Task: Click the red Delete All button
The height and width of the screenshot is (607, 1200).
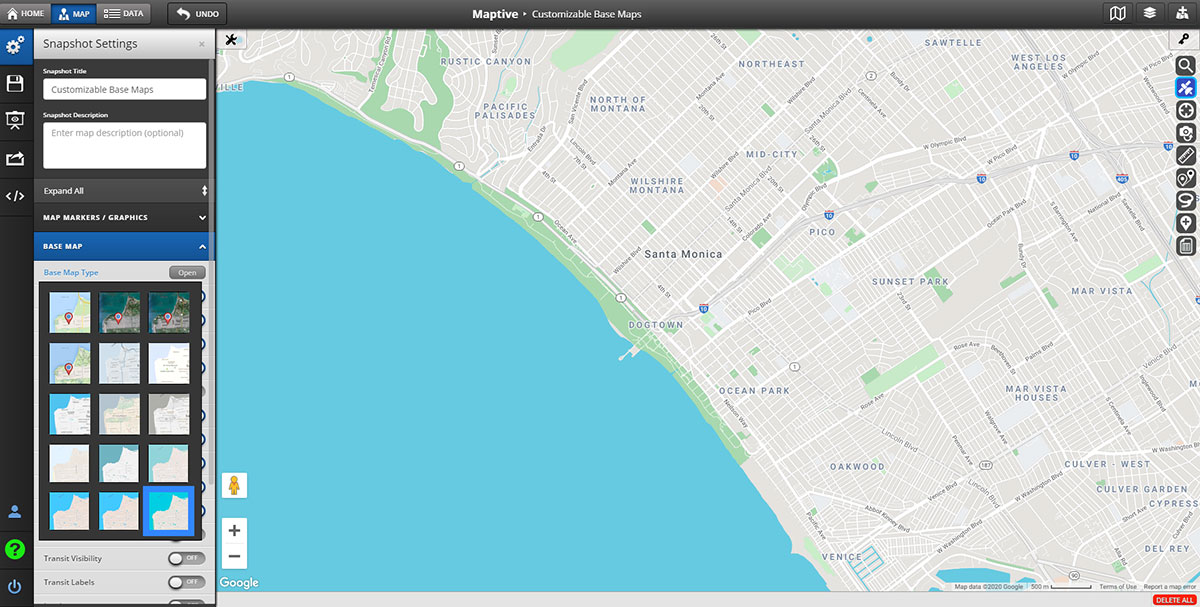Action: click(1174, 600)
